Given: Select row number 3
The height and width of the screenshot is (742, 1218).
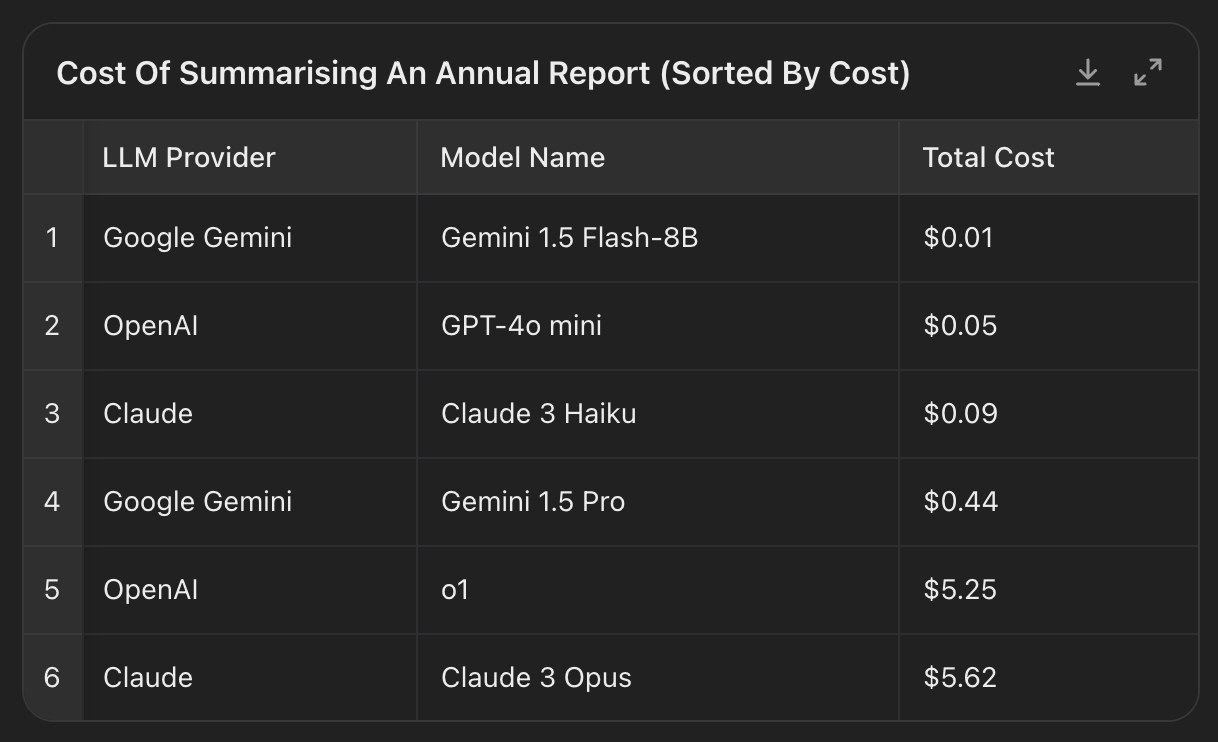Looking at the screenshot, I should point(52,414).
